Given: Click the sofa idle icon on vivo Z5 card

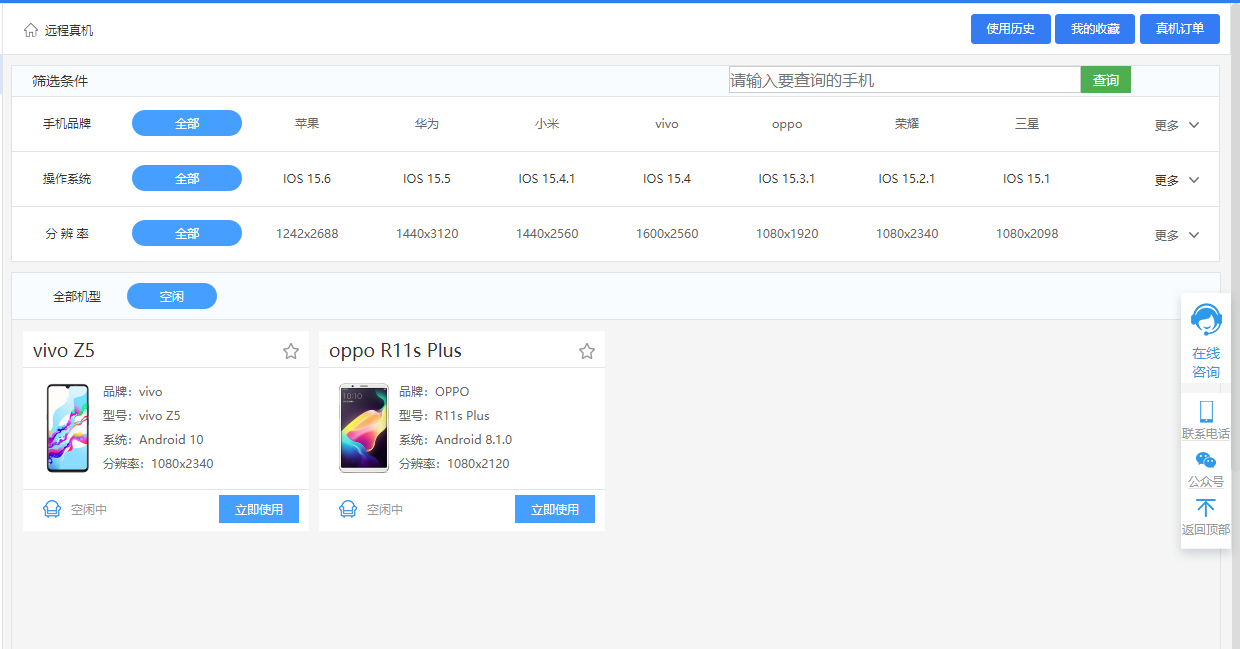Looking at the screenshot, I should pyautogui.click(x=52, y=509).
